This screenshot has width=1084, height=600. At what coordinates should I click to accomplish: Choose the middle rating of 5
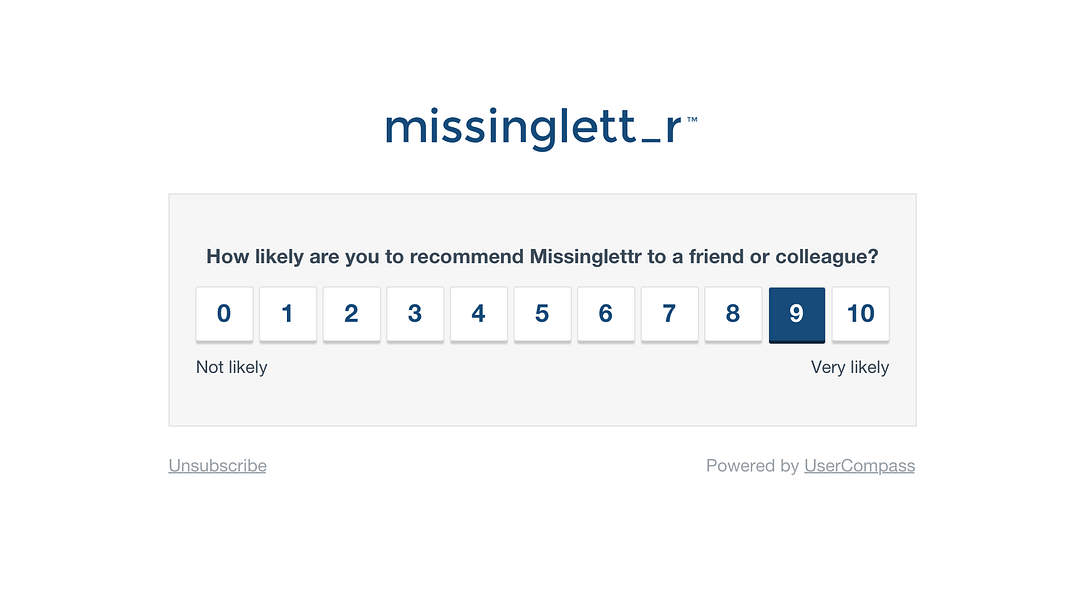pyautogui.click(x=542, y=314)
